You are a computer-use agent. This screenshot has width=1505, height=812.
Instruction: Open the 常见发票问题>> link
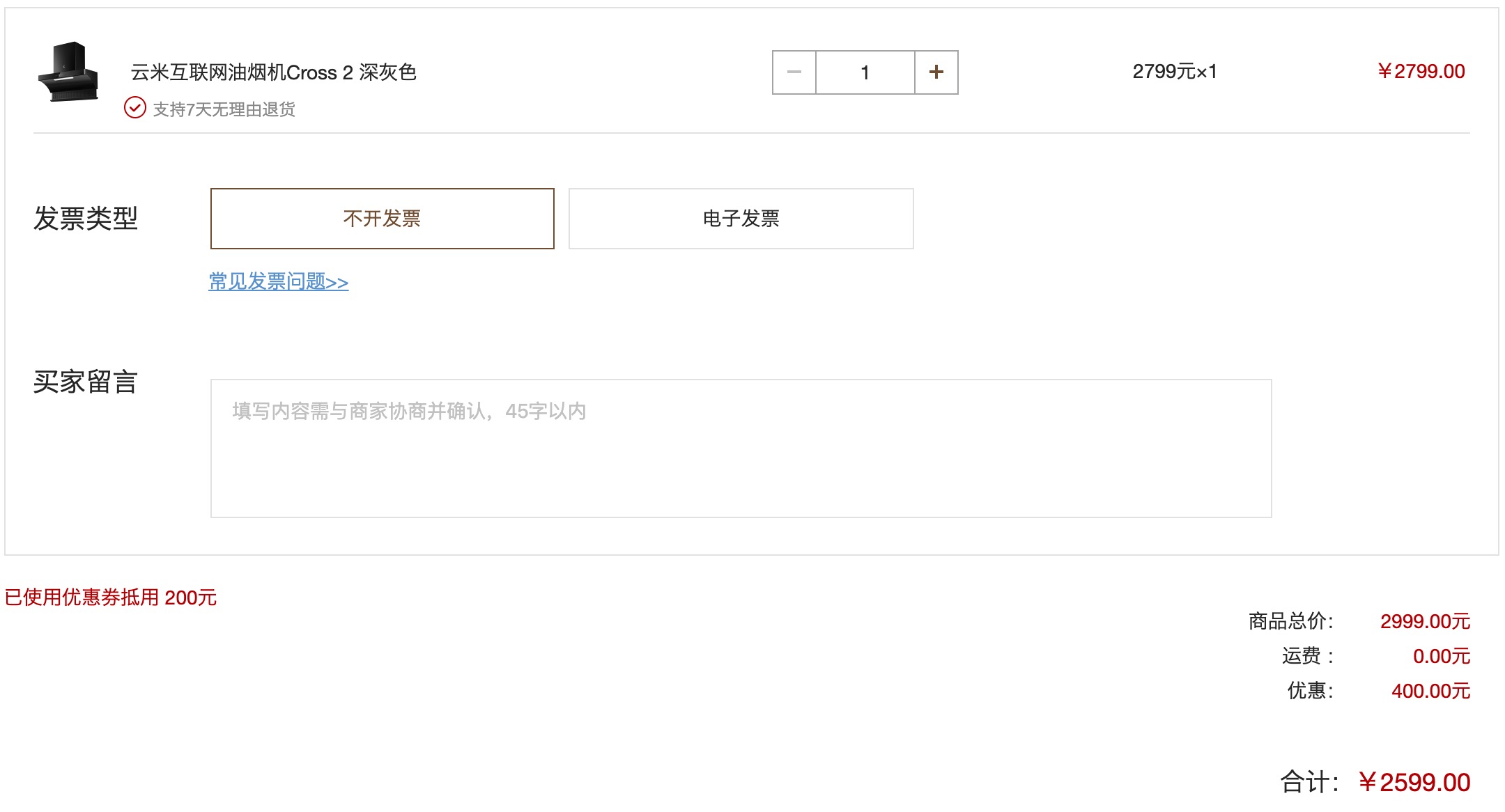click(279, 281)
